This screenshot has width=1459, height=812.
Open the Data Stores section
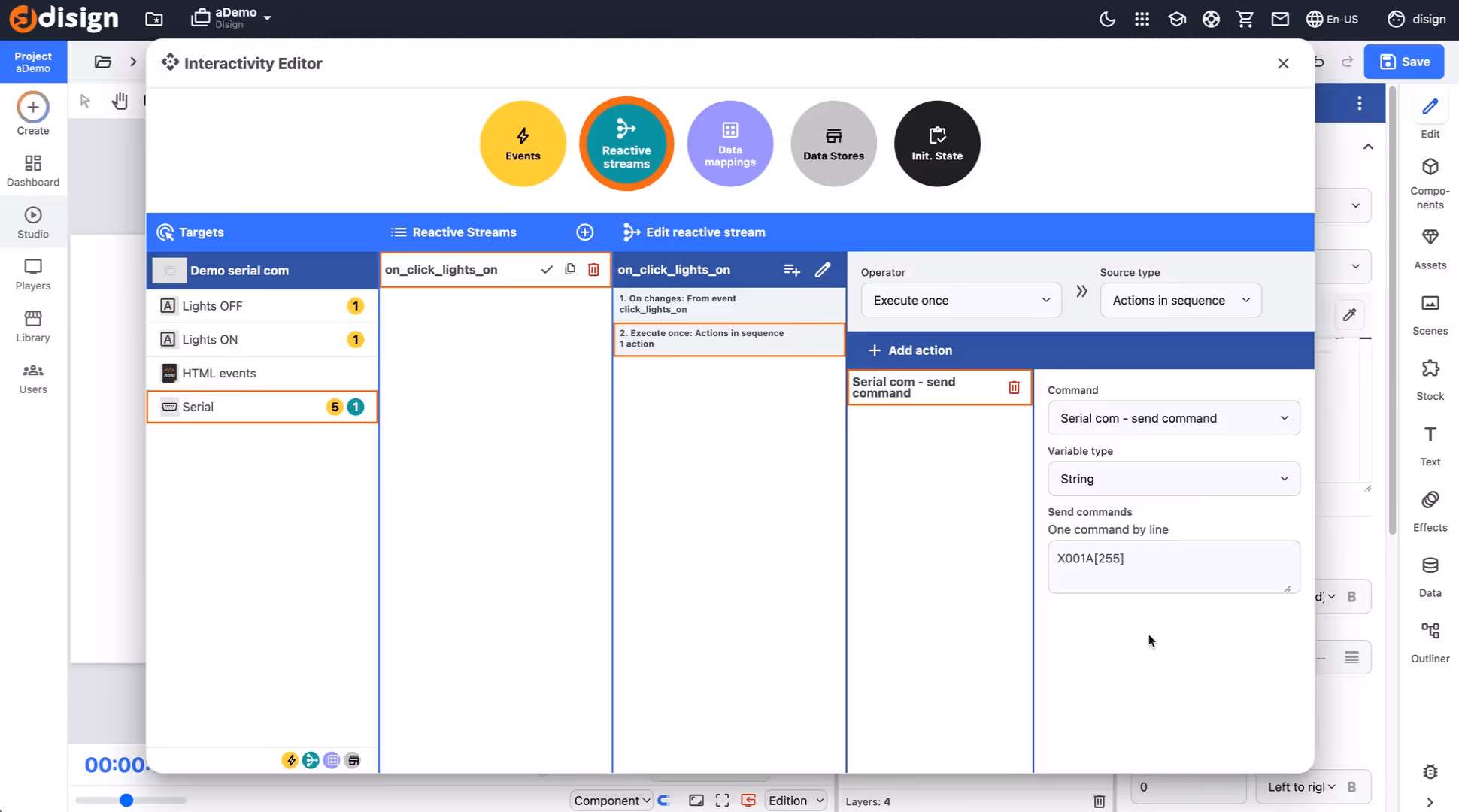(x=833, y=143)
